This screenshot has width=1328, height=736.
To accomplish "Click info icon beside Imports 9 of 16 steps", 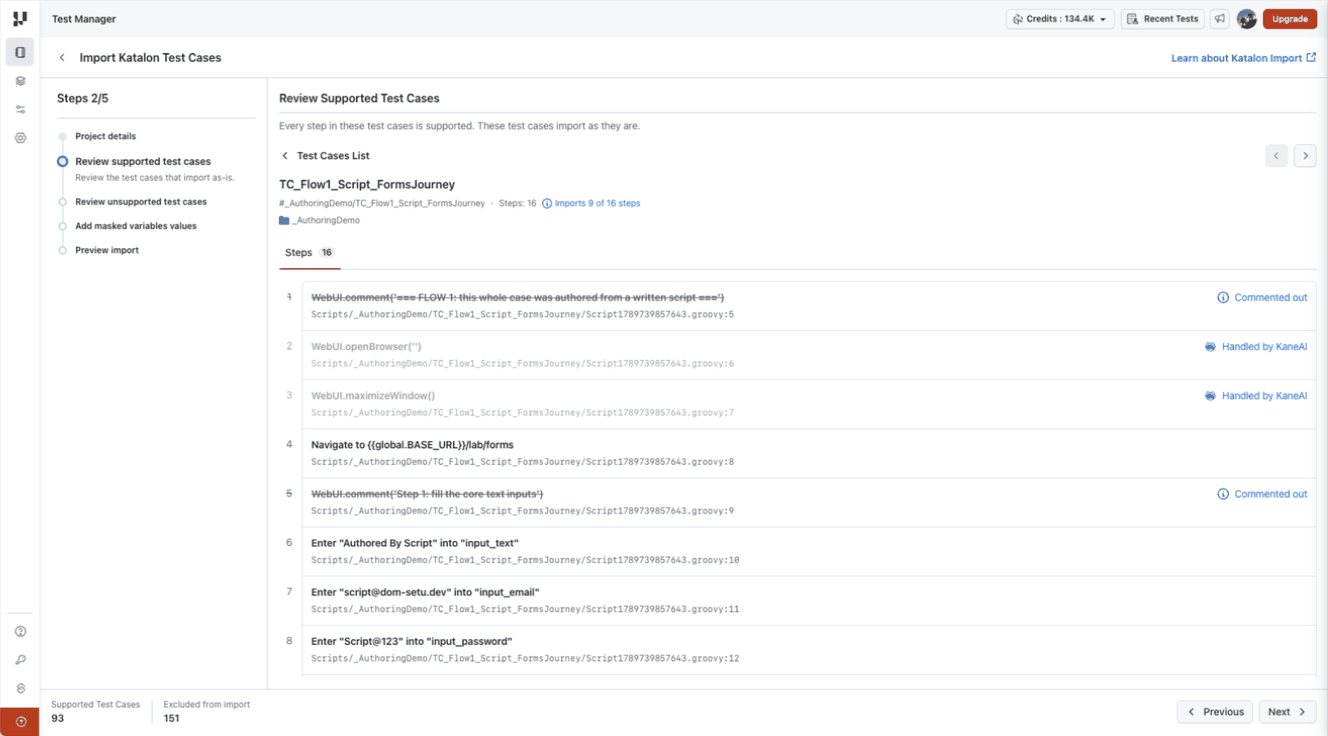I will (547, 203).
